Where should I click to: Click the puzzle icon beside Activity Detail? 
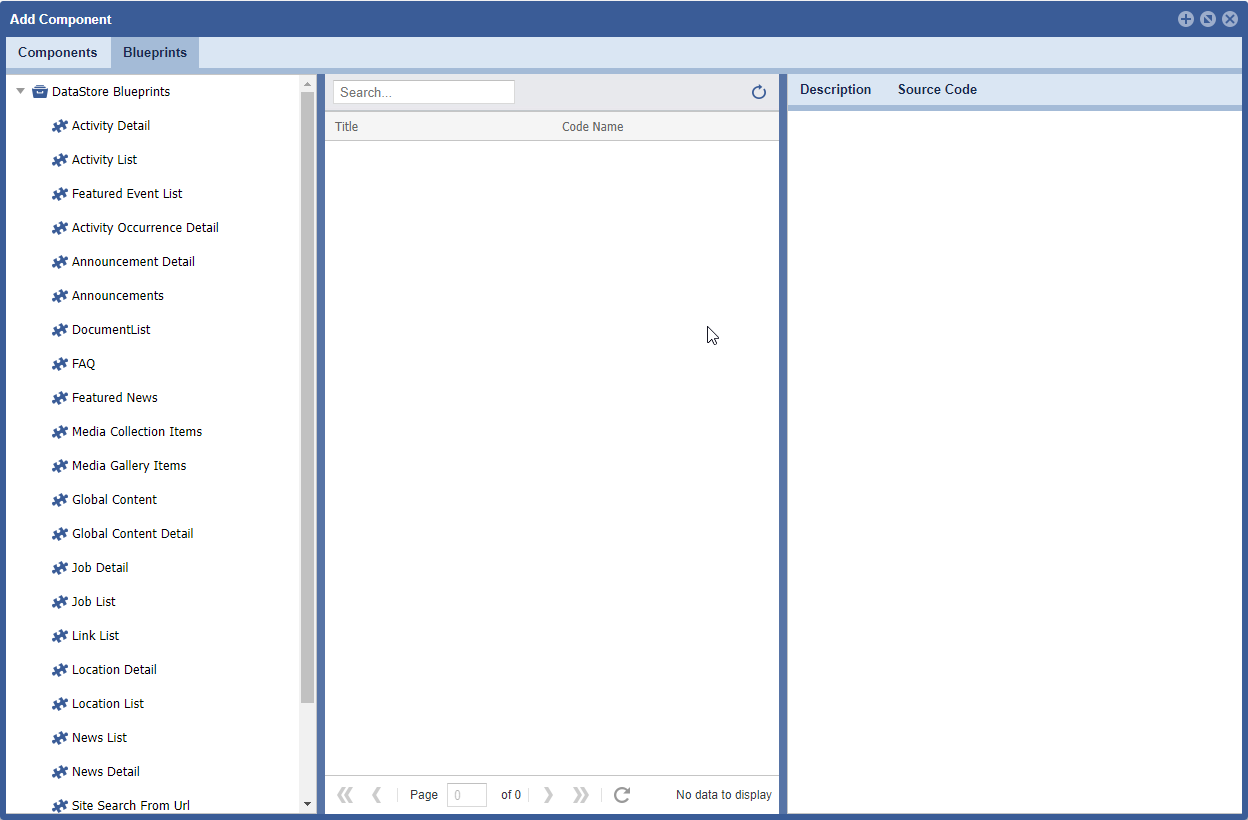point(60,126)
